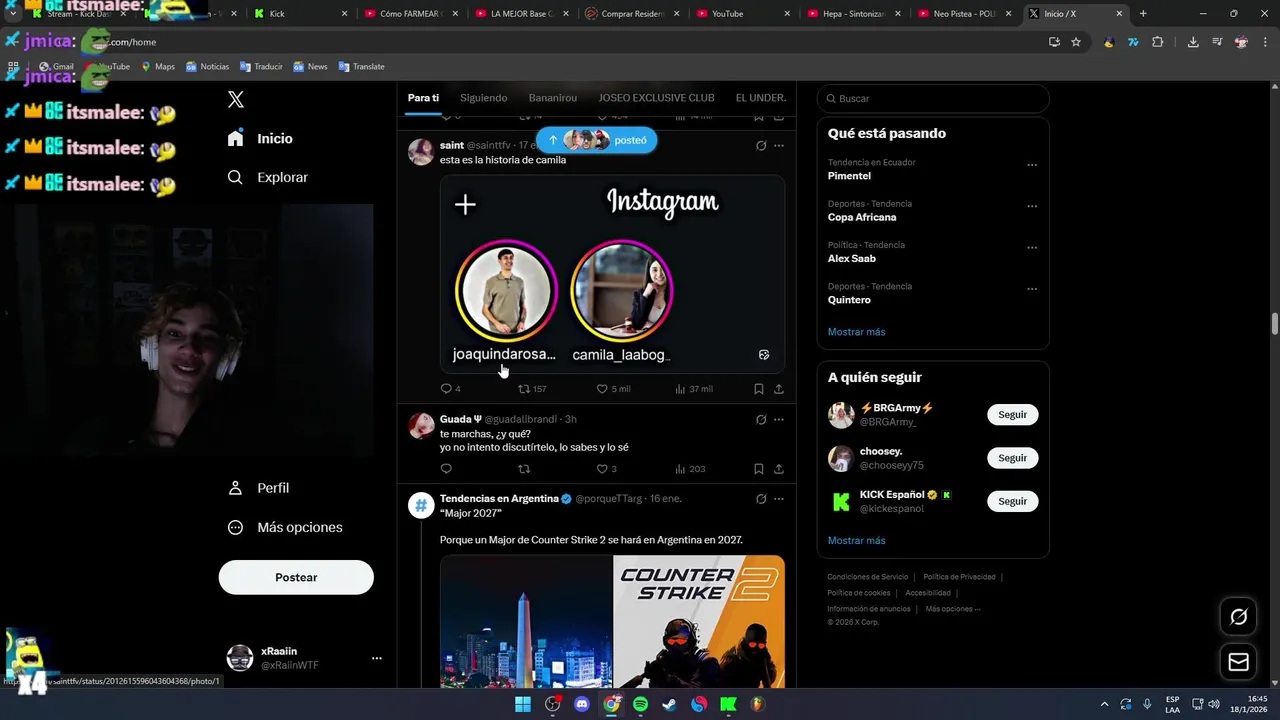Open more options for the Copa Africana trend
The height and width of the screenshot is (720, 1280).
pyautogui.click(x=1032, y=207)
